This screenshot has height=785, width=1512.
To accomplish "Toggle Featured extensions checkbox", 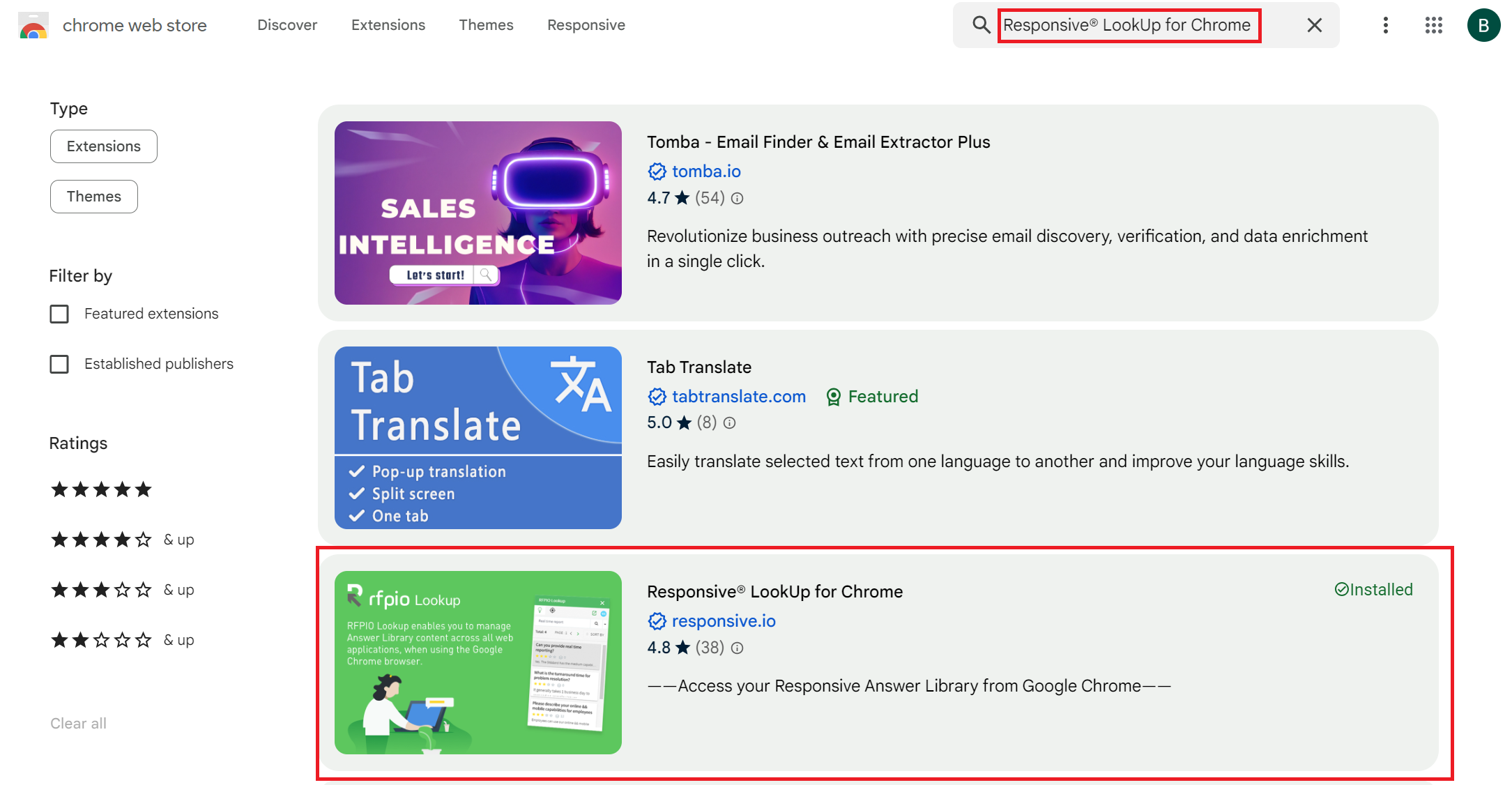I will coord(59,314).
